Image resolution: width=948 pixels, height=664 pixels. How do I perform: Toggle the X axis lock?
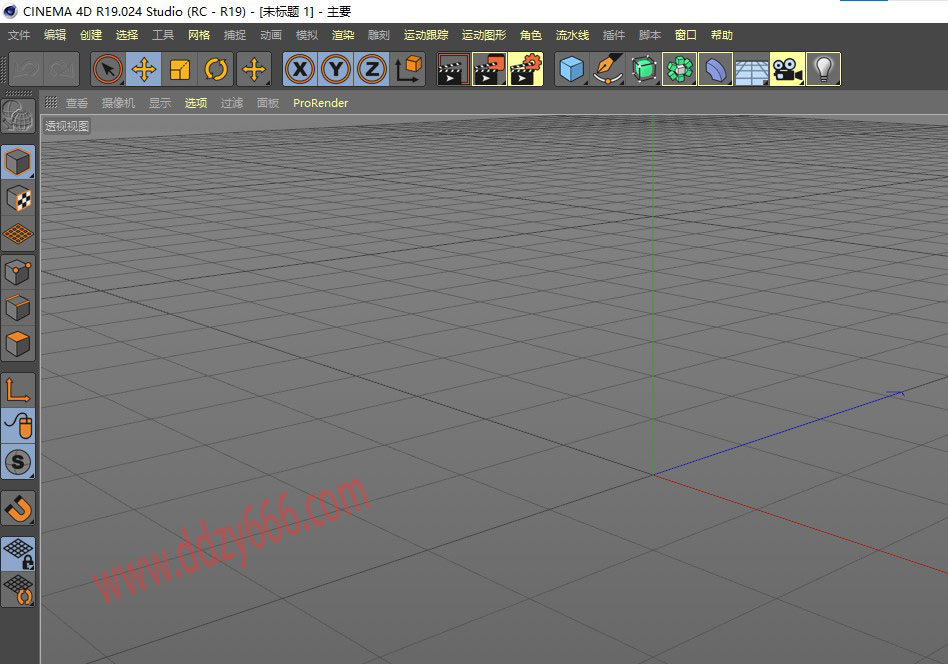(x=300, y=69)
